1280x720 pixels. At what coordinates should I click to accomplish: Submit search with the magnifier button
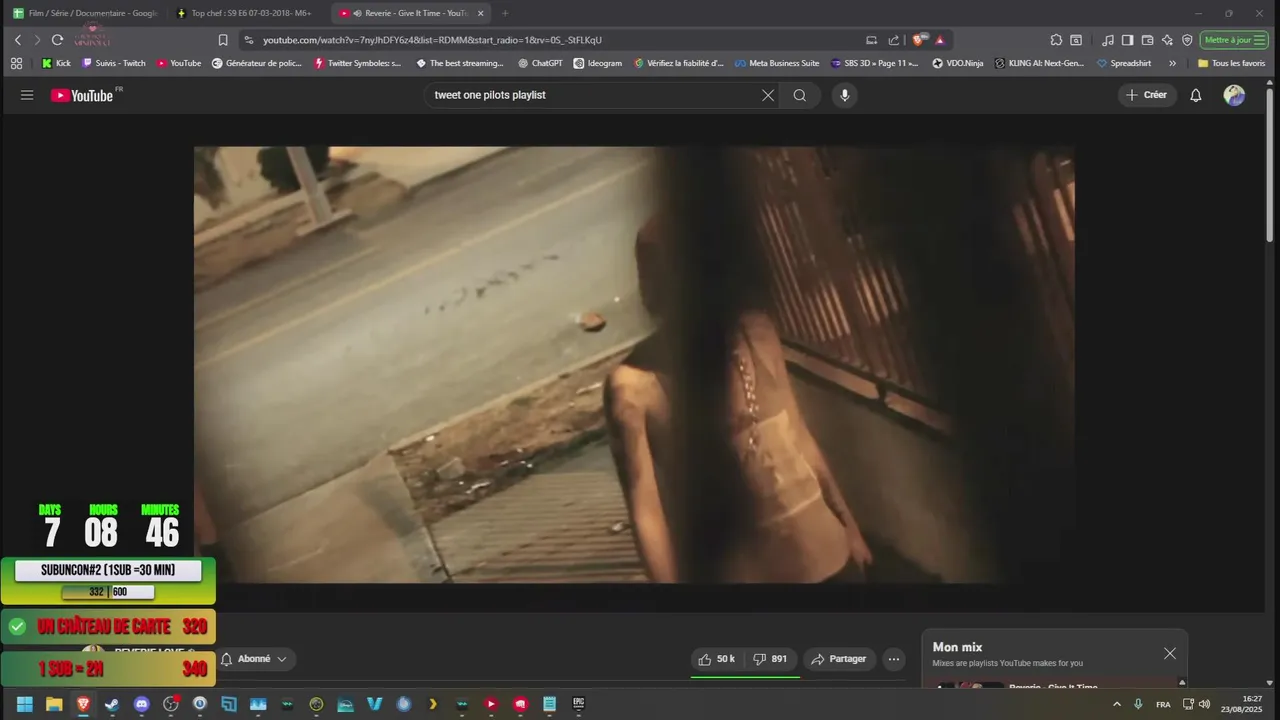[800, 95]
